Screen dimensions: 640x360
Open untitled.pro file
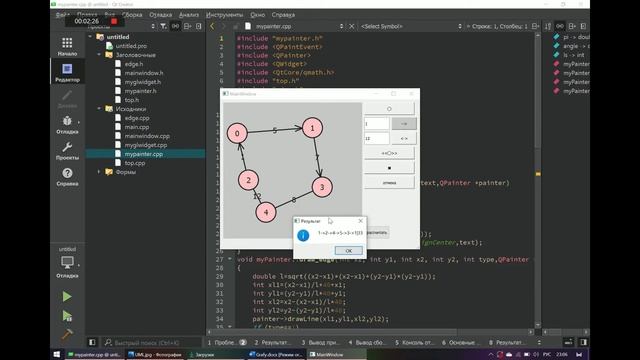coord(131,46)
